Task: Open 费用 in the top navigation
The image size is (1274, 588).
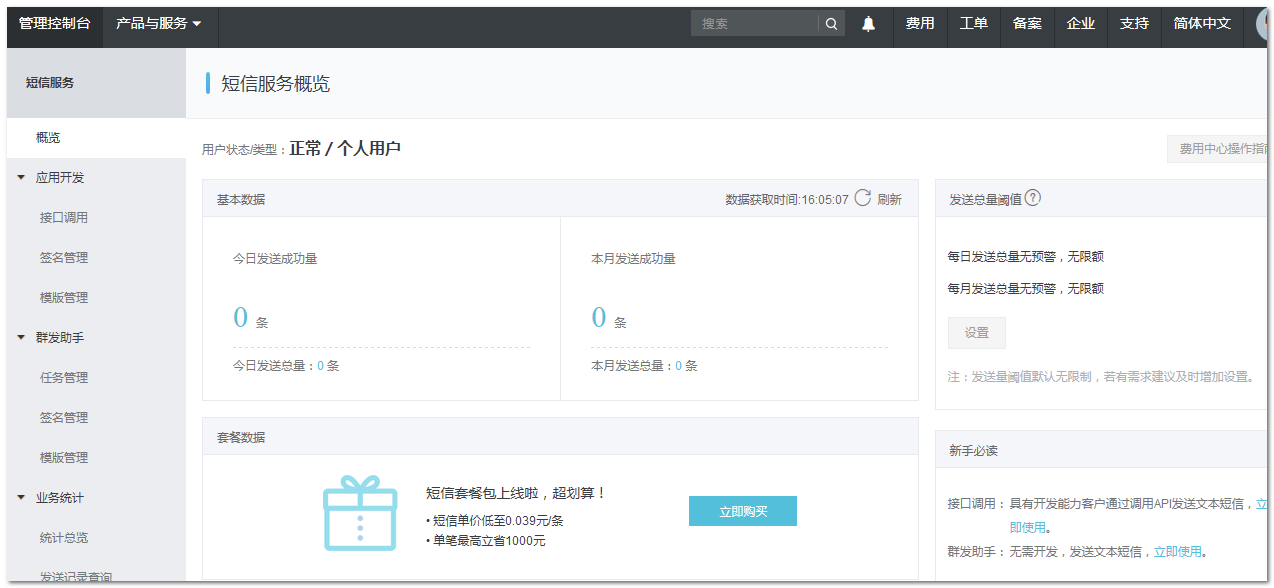Action: (920, 24)
